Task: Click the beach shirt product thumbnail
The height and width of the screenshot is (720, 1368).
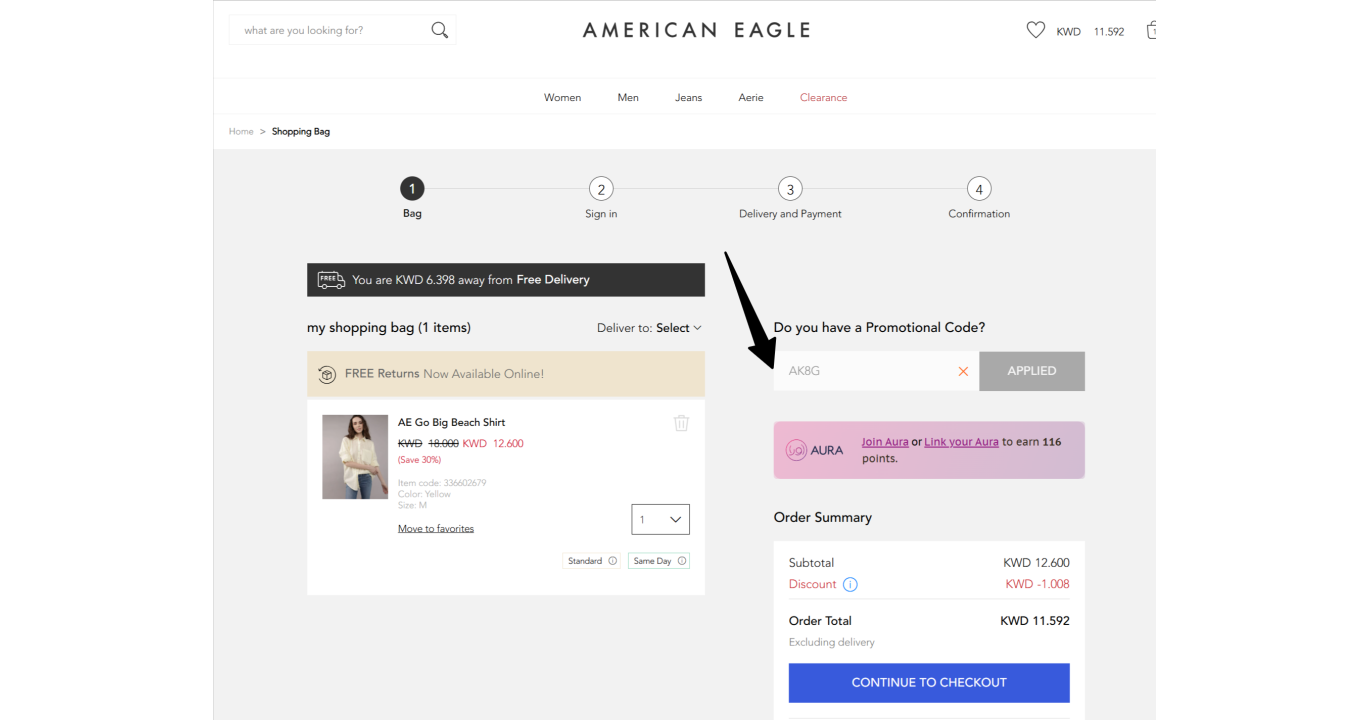Action: pos(355,457)
